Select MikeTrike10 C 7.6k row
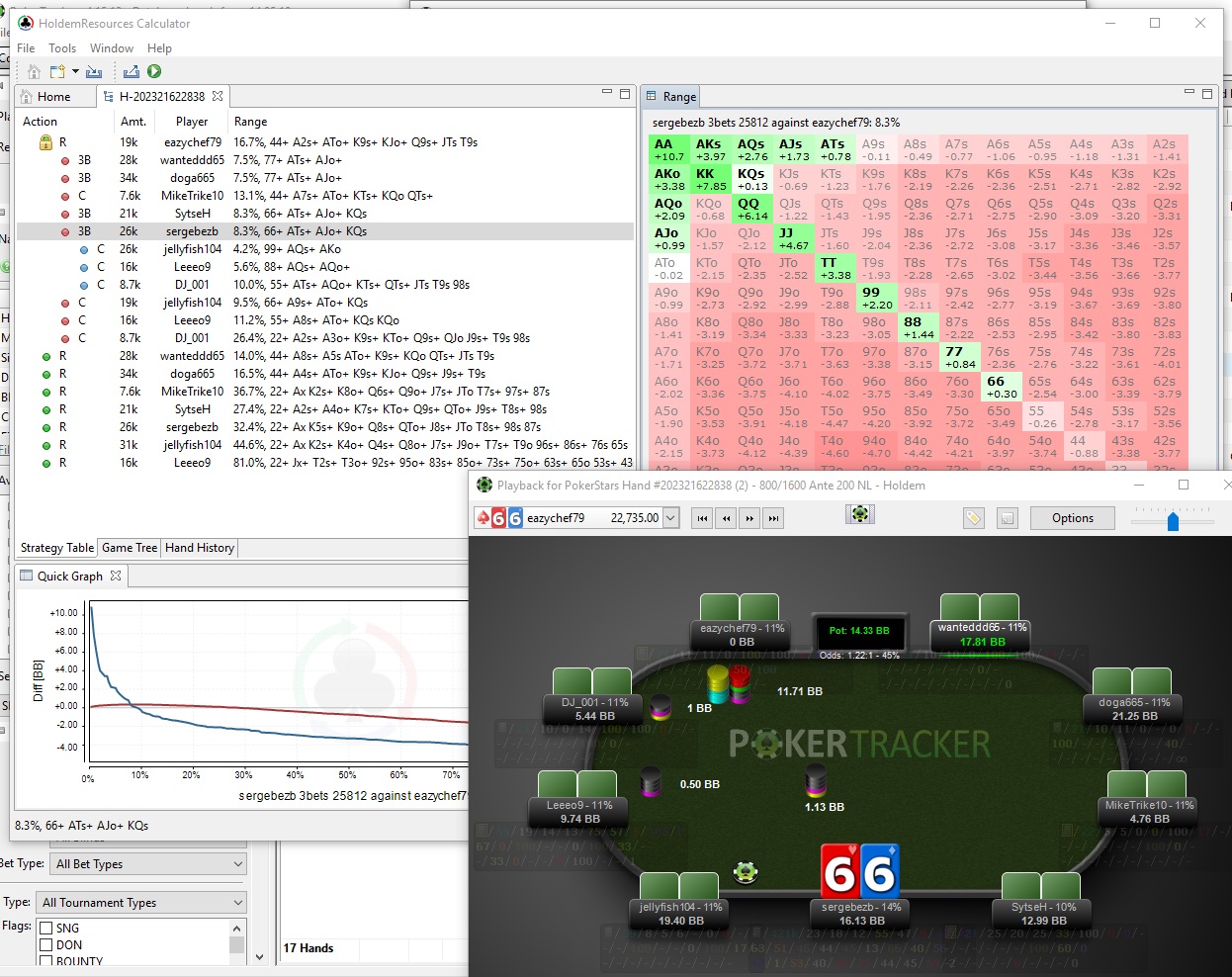The height and width of the screenshot is (977, 1232). tap(325, 196)
